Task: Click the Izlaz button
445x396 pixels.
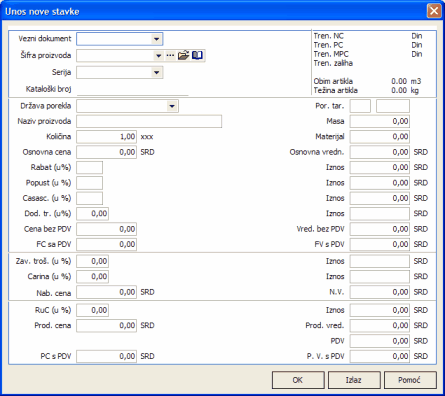Action: [354, 380]
